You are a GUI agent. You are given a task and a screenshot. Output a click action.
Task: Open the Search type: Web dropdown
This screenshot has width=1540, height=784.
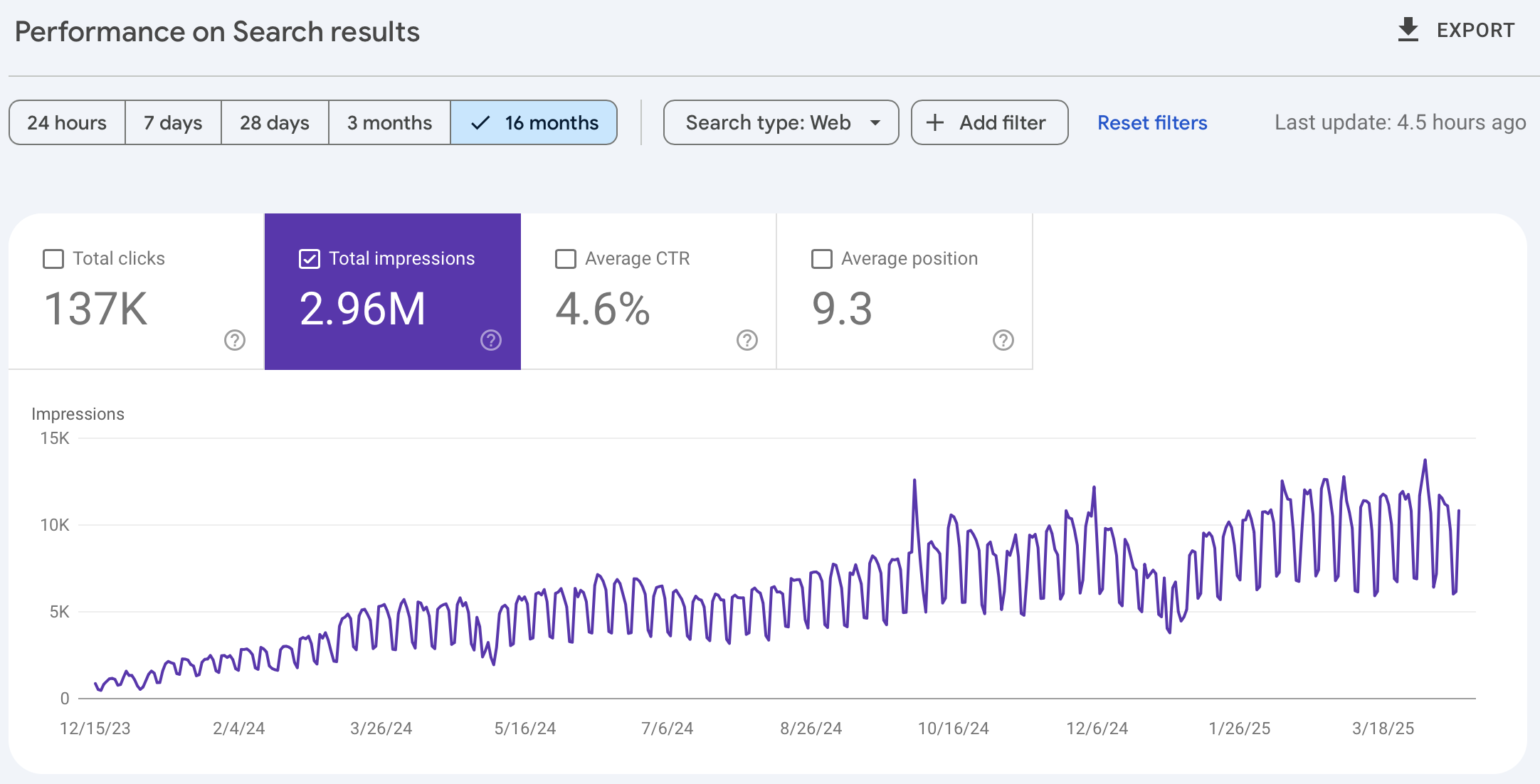767,122
